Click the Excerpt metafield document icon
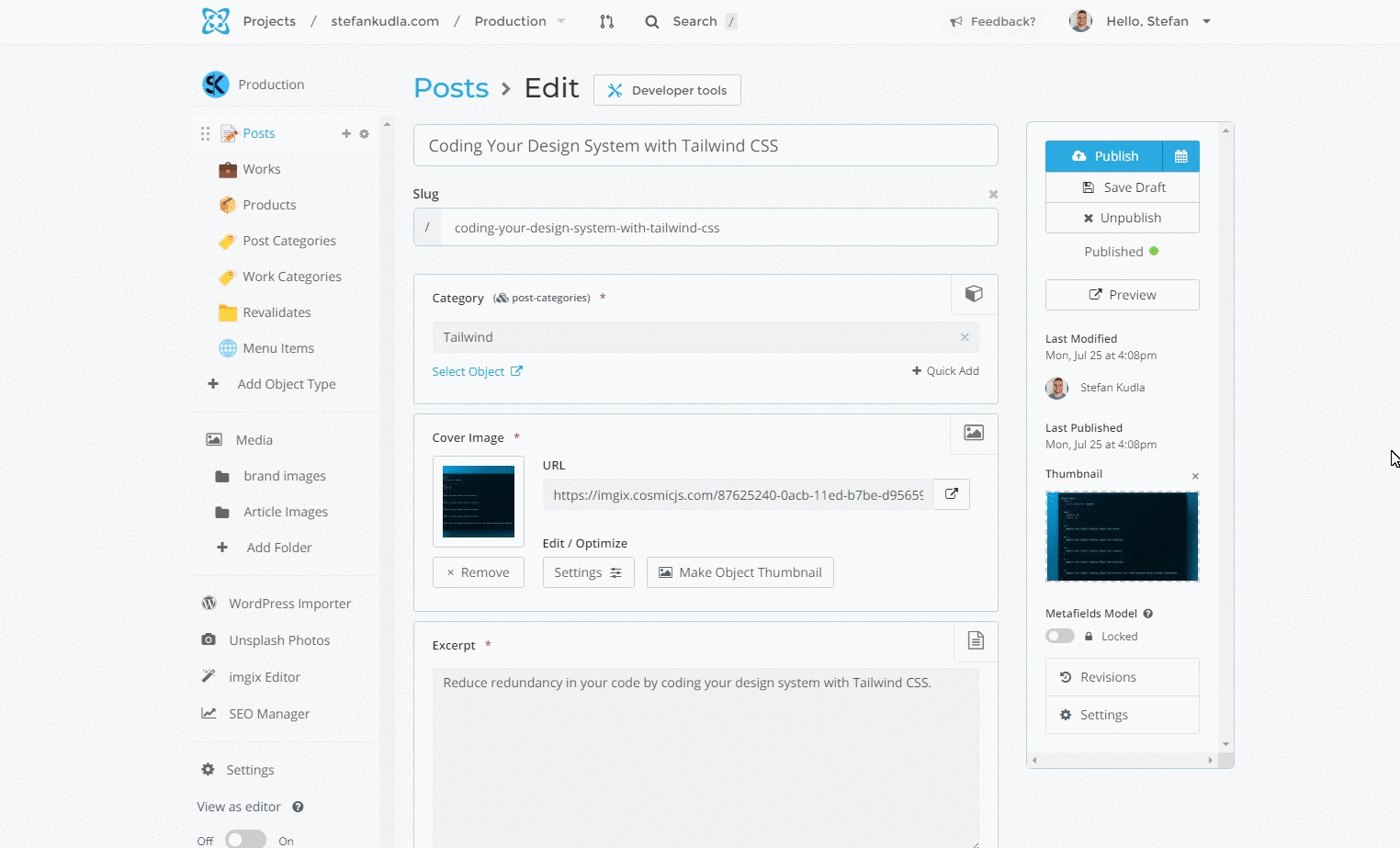This screenshot has width=1400, height=848. [976, 640]
